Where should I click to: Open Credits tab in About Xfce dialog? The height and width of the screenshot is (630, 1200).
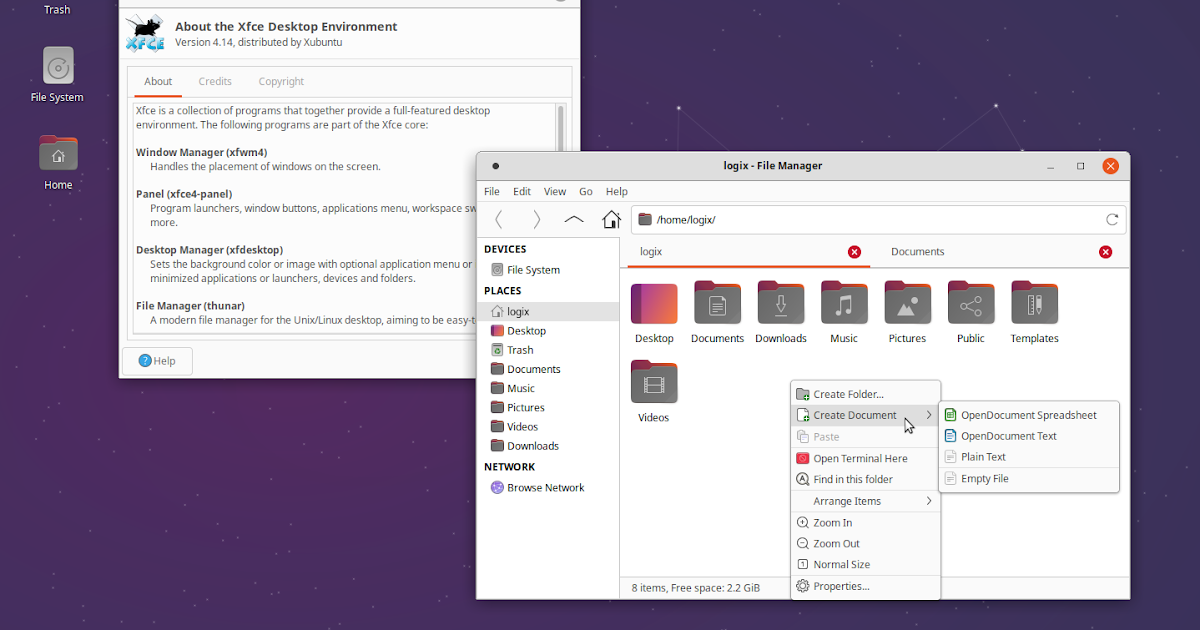click(215, 82)
